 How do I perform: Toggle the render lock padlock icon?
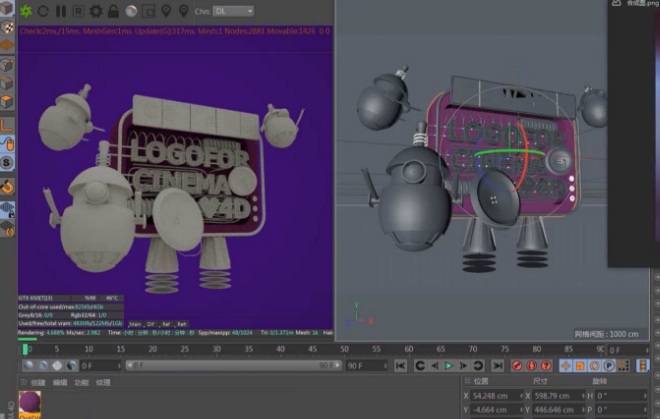(x=113, y=12)
